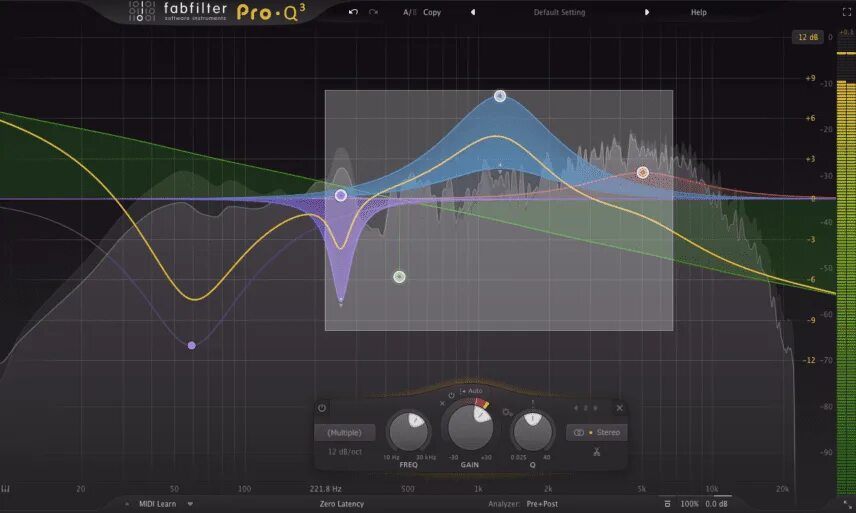The height and width of the screenshot is (513, 856).
Task: Open the Zero Latency processing mode menu
Action: coord(342,504)
